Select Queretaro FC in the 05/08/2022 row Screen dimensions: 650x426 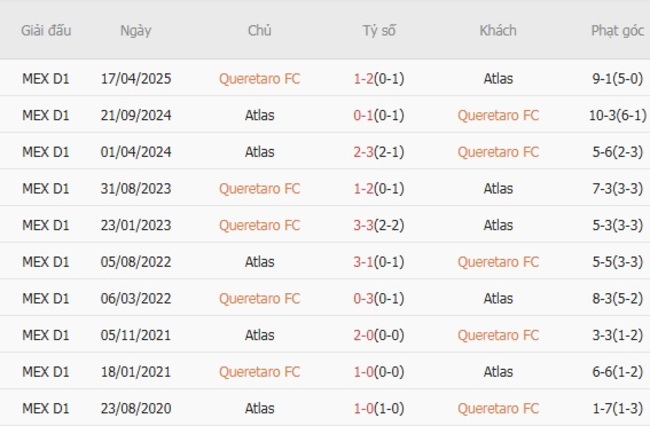pyautogui.click(x=498, y=262)
